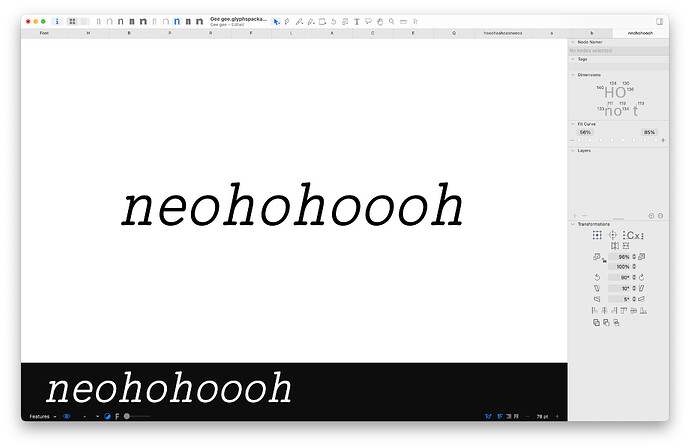This screenshot has width=690, height=448.
Task: Click the 85% Fit Curve value button
Action: tap(649, 132)
